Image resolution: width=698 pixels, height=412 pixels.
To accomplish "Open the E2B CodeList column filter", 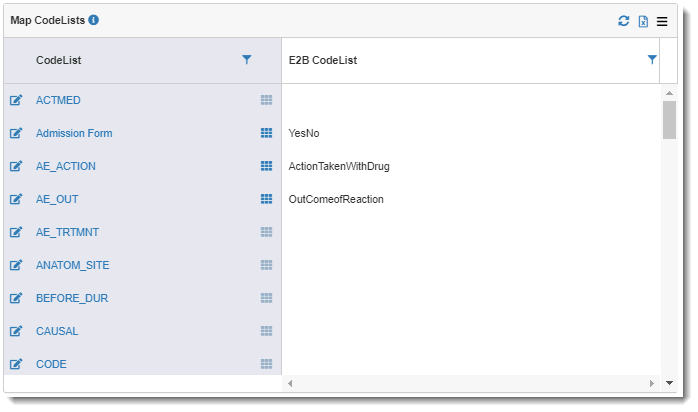I will click(652, 60).
